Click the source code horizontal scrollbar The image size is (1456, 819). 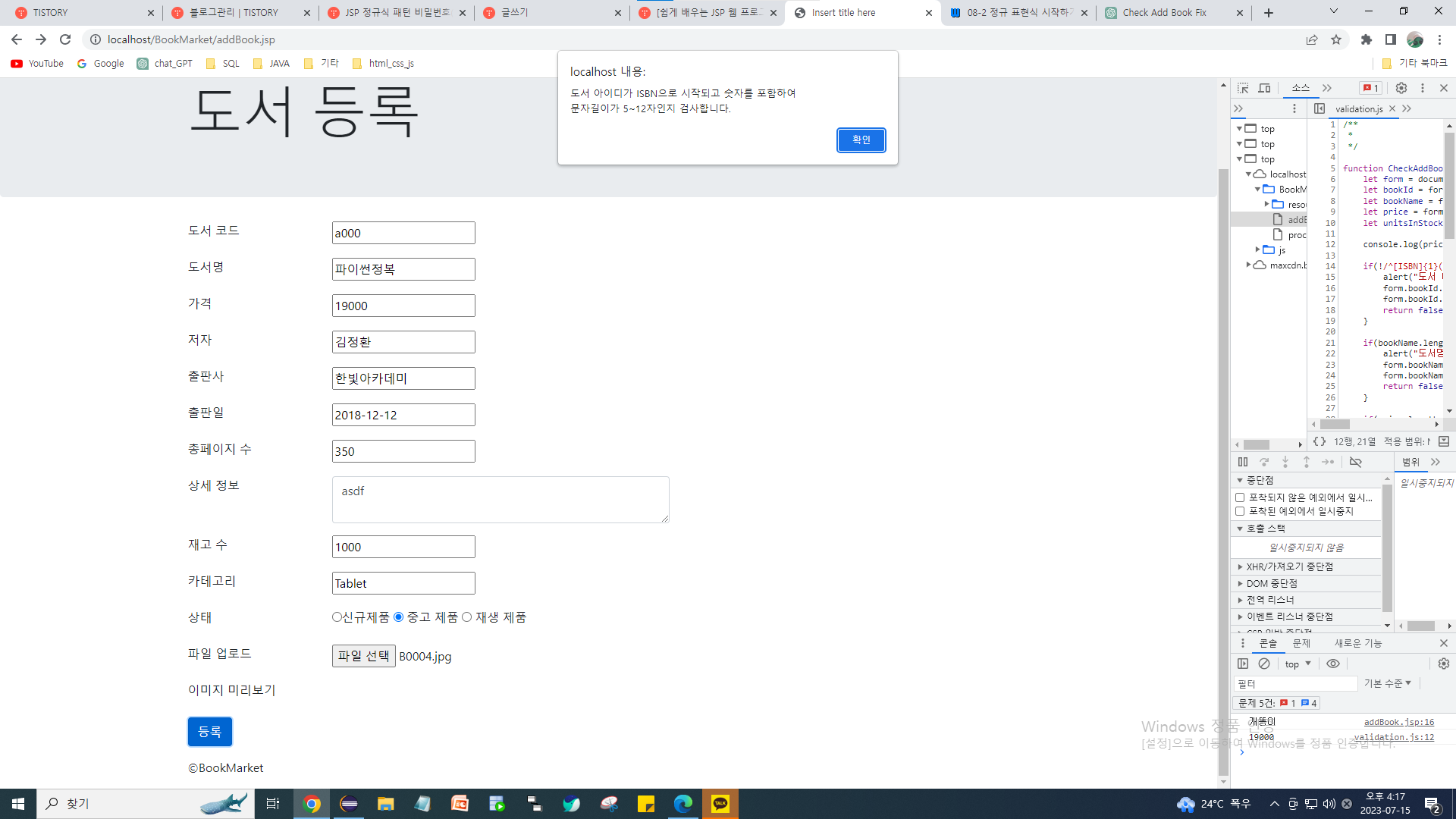(x=1335, y=425)
